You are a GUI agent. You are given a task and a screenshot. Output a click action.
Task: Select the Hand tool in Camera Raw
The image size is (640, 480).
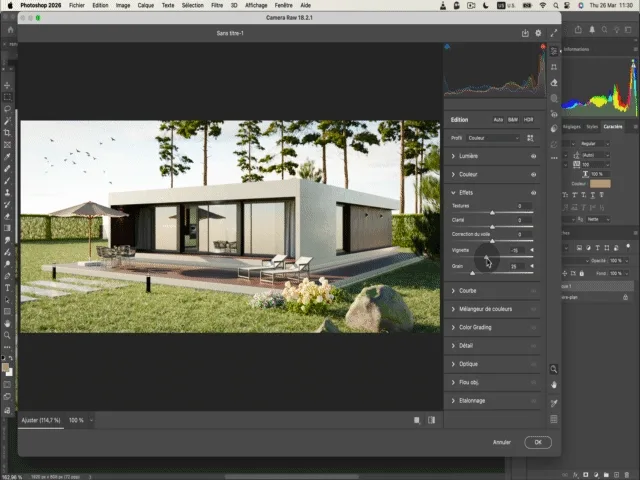(x=554, y=385)
